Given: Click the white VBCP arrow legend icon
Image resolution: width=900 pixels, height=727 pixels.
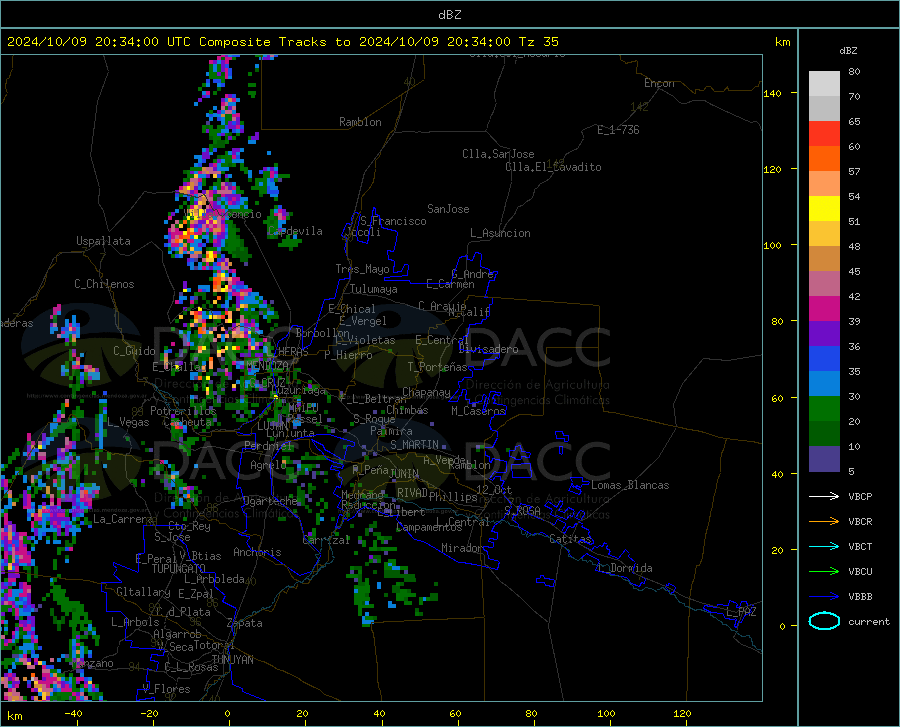Looking at the screenshot, I should pos(824,496).
